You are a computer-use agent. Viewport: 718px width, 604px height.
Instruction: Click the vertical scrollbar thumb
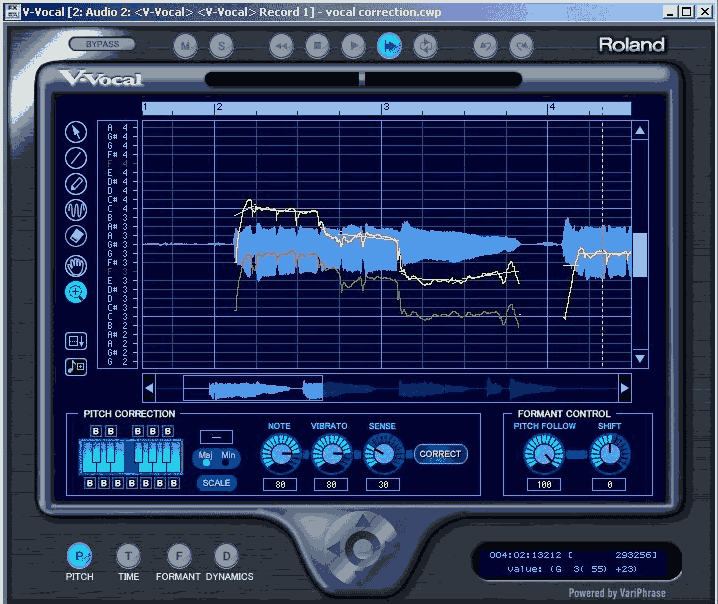pyautogui.click(x=640, y=255)
